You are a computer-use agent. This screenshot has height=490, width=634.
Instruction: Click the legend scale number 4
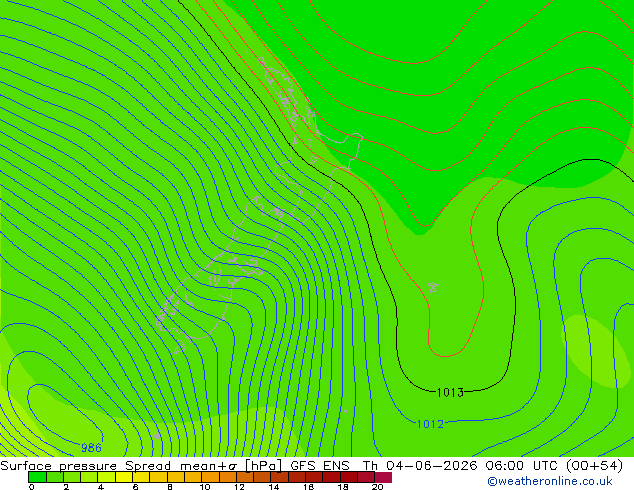101,486
